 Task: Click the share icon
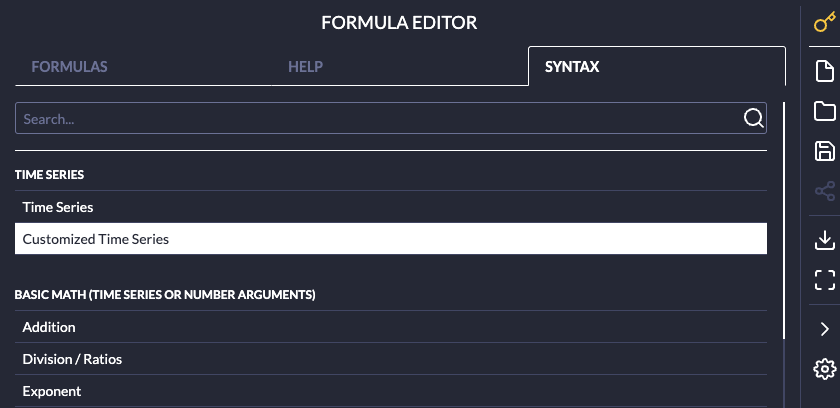point(824,191)
